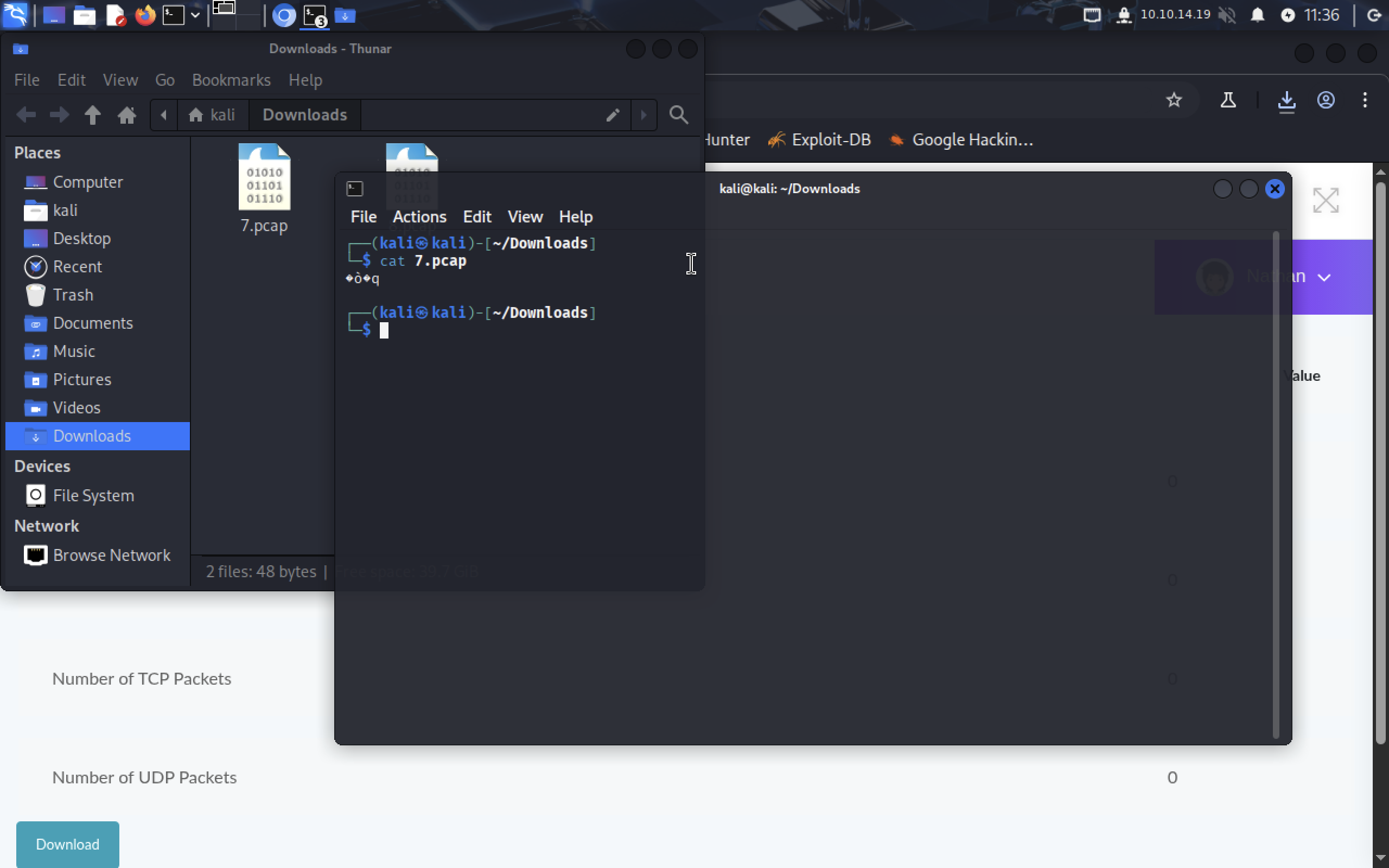1389x868 pixels.
Task: Go to parent folder in Thunar
Action: [x=92, y=115]
